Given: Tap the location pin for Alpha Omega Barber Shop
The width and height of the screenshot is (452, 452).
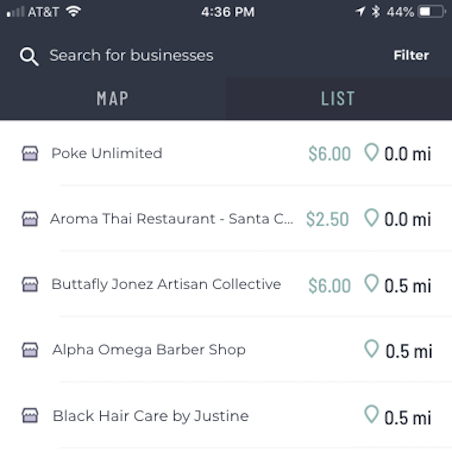Looking at the screenshot, I should [x=371, y=349].
